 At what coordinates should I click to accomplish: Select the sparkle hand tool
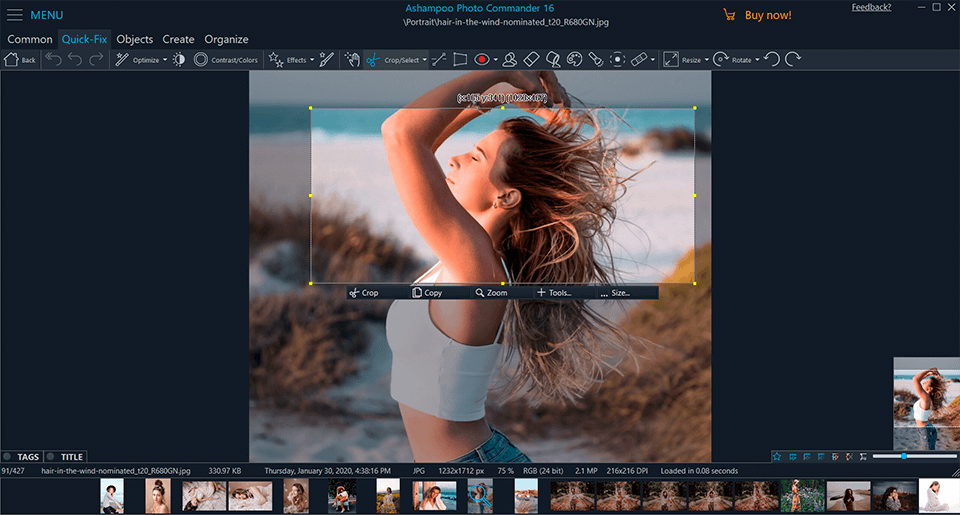point(351,59)
